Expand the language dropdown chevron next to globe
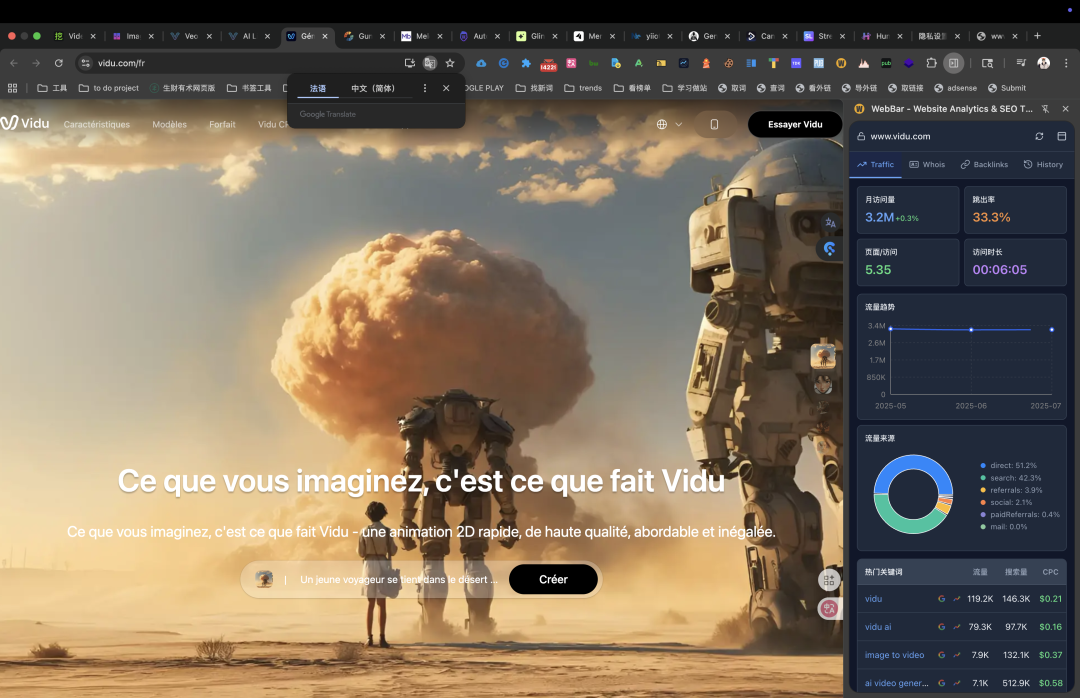1080x698 pixels. pyautogui.click(x=678, y=125)
